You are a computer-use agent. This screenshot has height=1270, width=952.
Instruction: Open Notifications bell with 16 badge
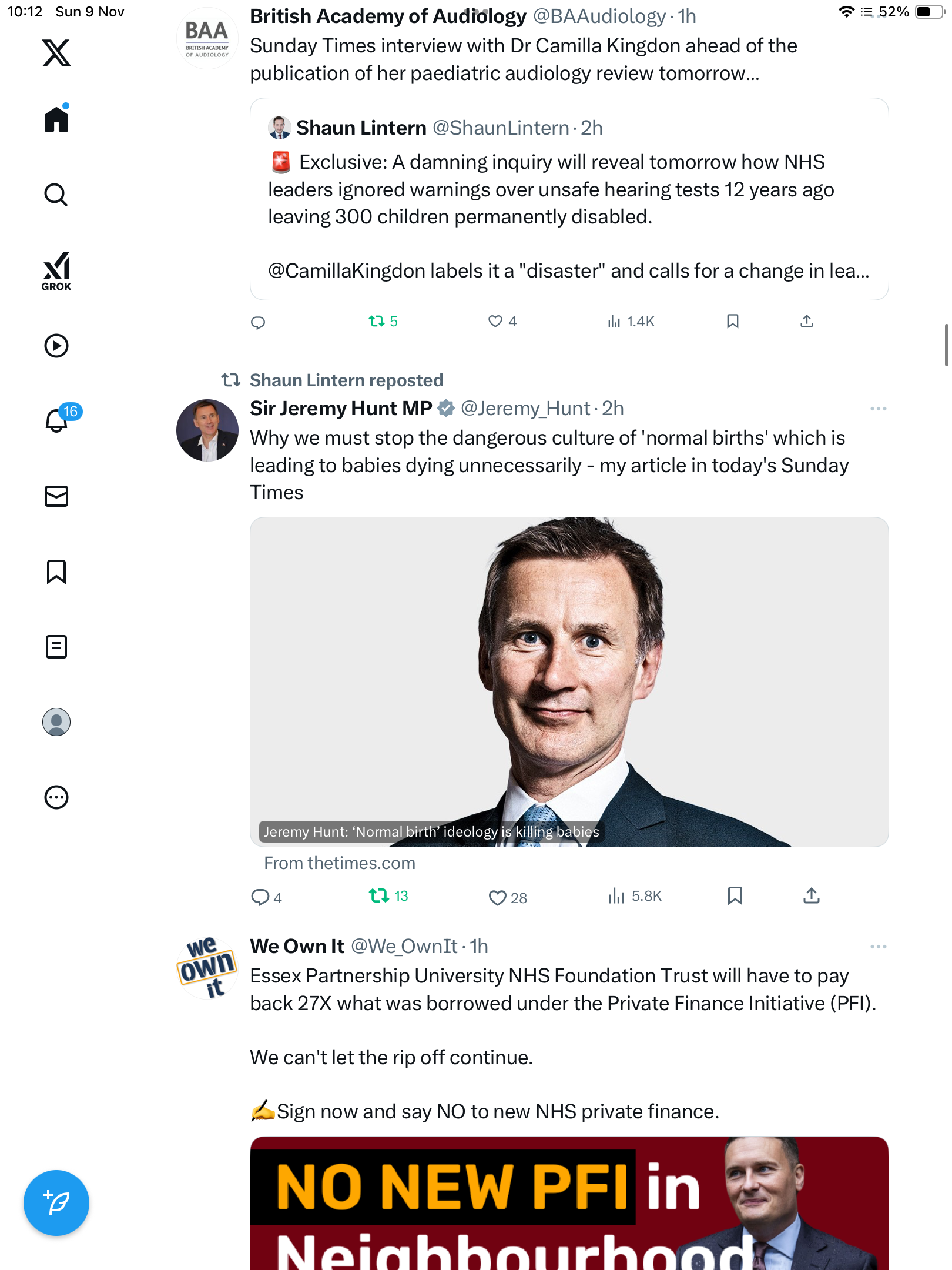[57, 420]
